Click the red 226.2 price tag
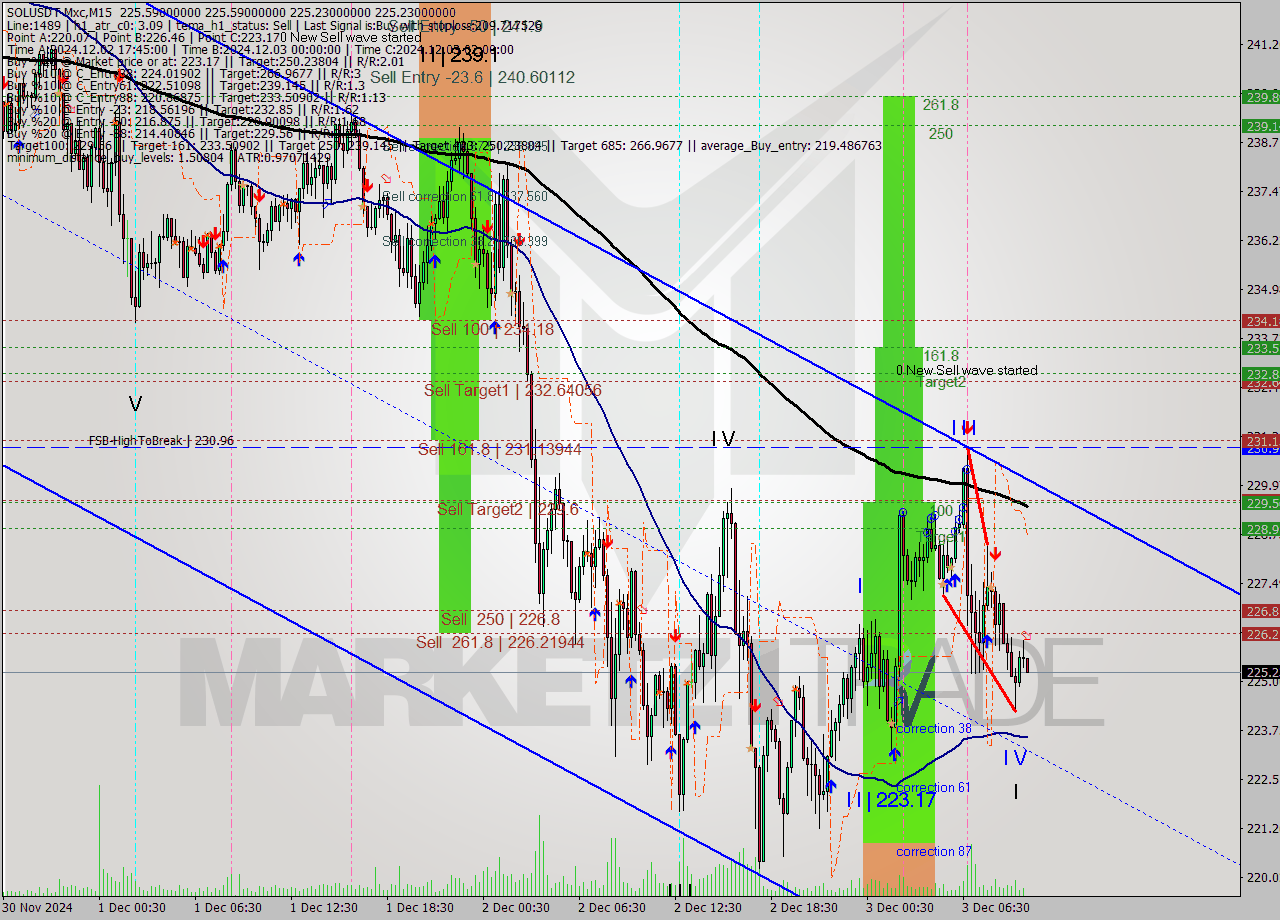Screen dimensions: 1280x920 pyautogui.click(x=1260, y=634)
